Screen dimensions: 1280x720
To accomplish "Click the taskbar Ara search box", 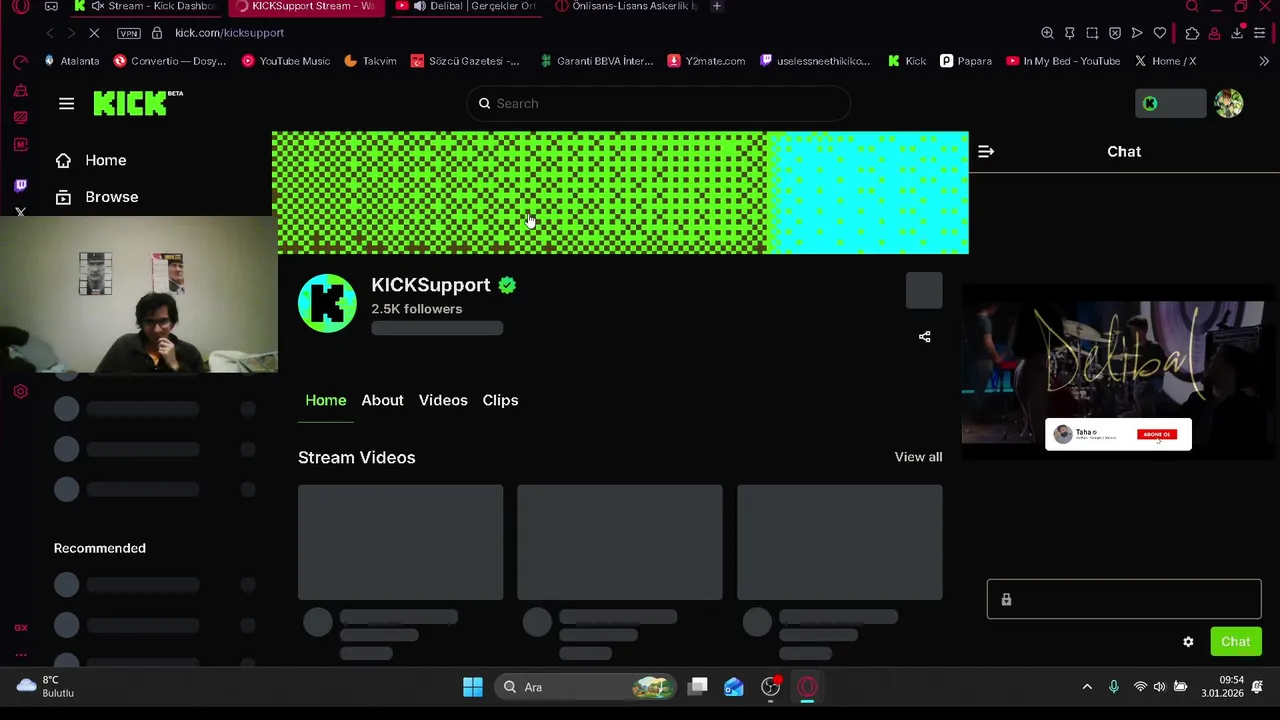I will pos(586,687).
